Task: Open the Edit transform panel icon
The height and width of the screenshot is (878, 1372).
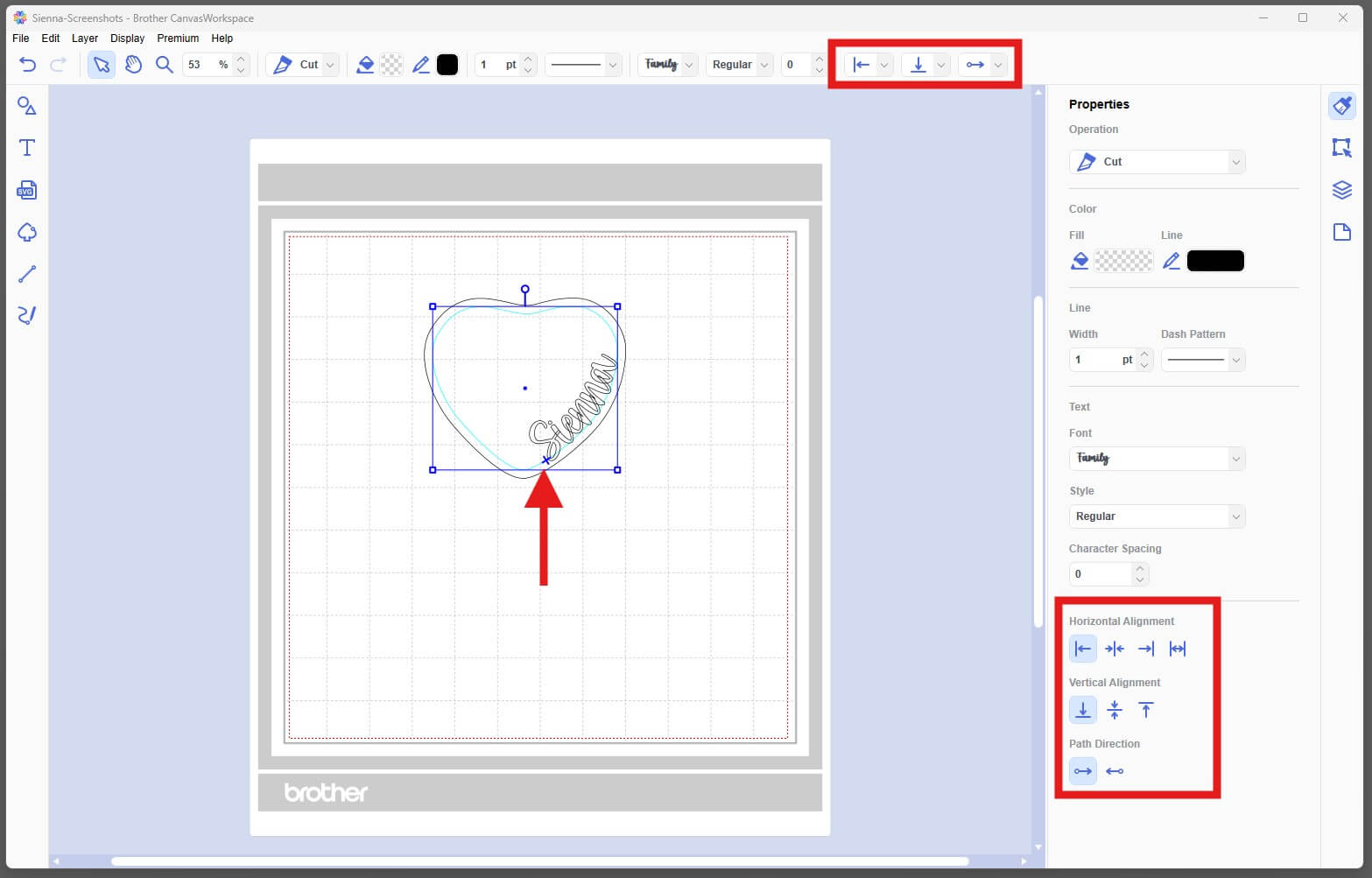Action: tap(1342, 147)
